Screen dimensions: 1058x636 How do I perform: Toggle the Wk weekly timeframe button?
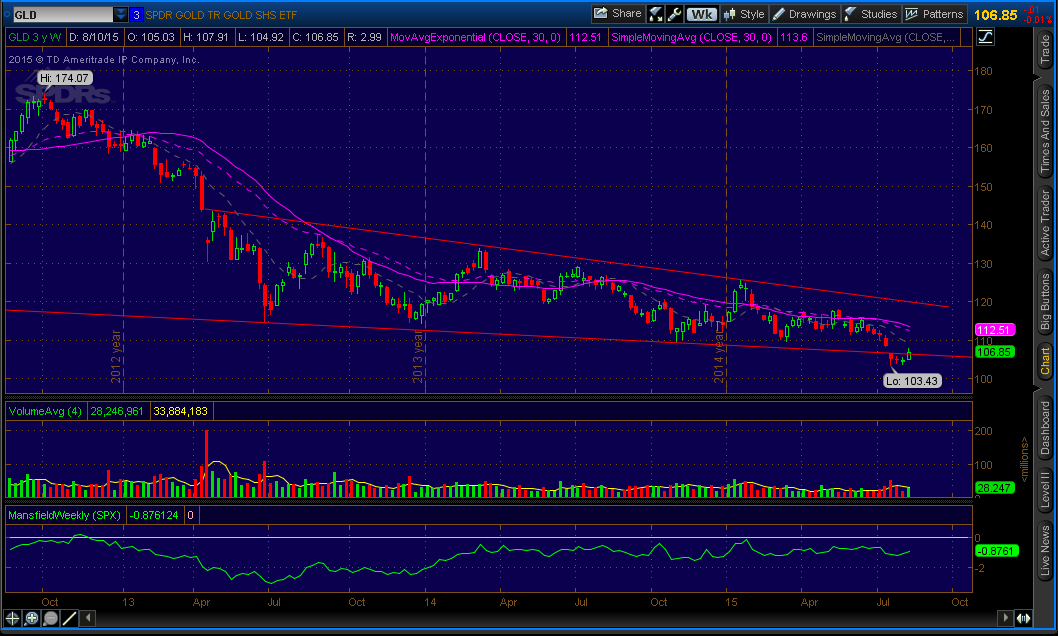[702, 14]
